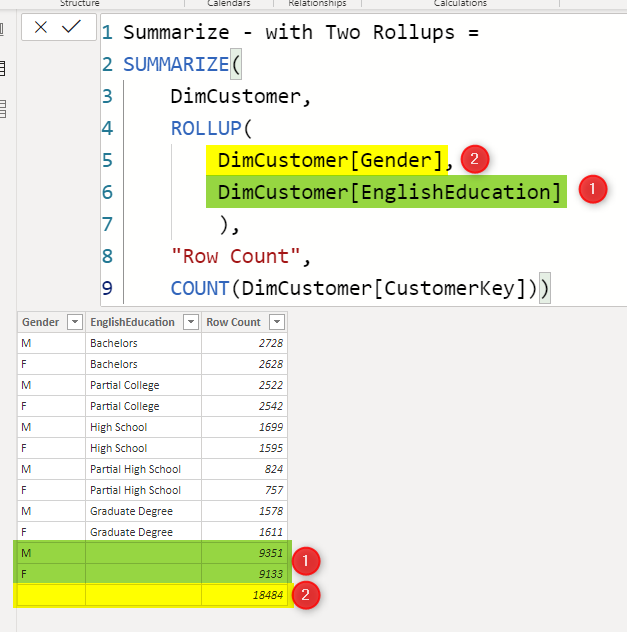Image resolution: width=627 pixels, height=632 pixels.
Task: Click the "Row Count" string in the formula
Action: click(x=235, y=256)
